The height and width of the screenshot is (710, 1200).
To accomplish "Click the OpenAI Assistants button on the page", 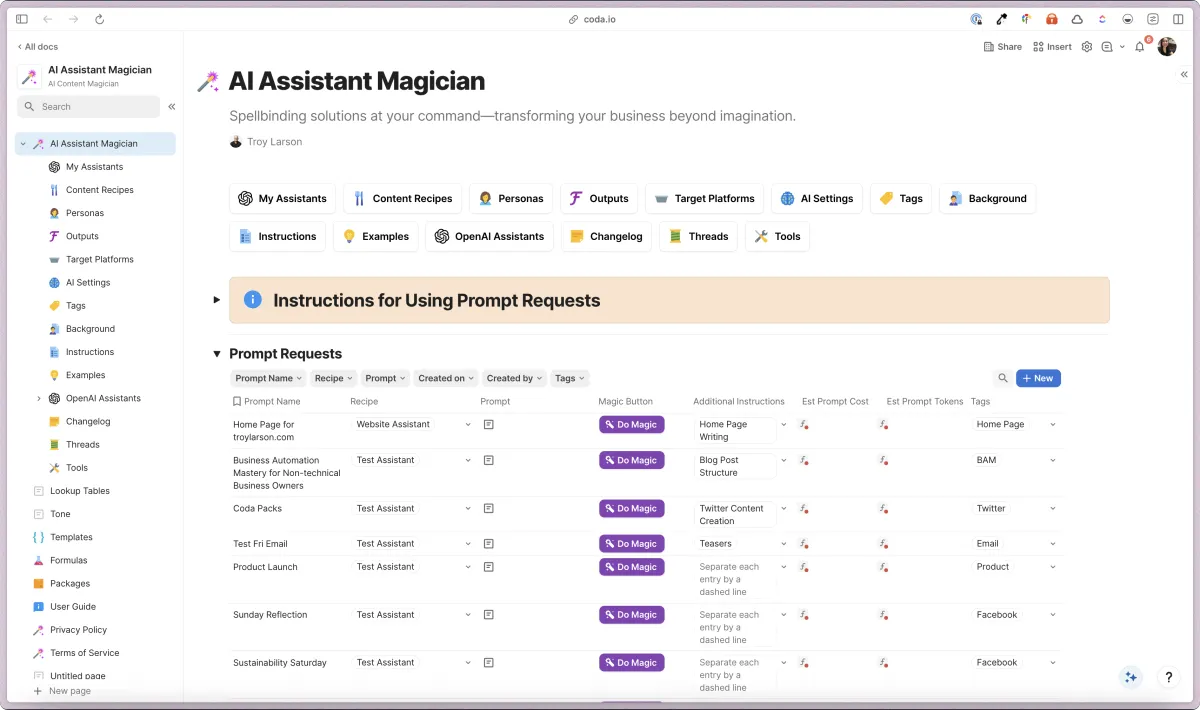I will pyautogui.click(x=489, y=237).
